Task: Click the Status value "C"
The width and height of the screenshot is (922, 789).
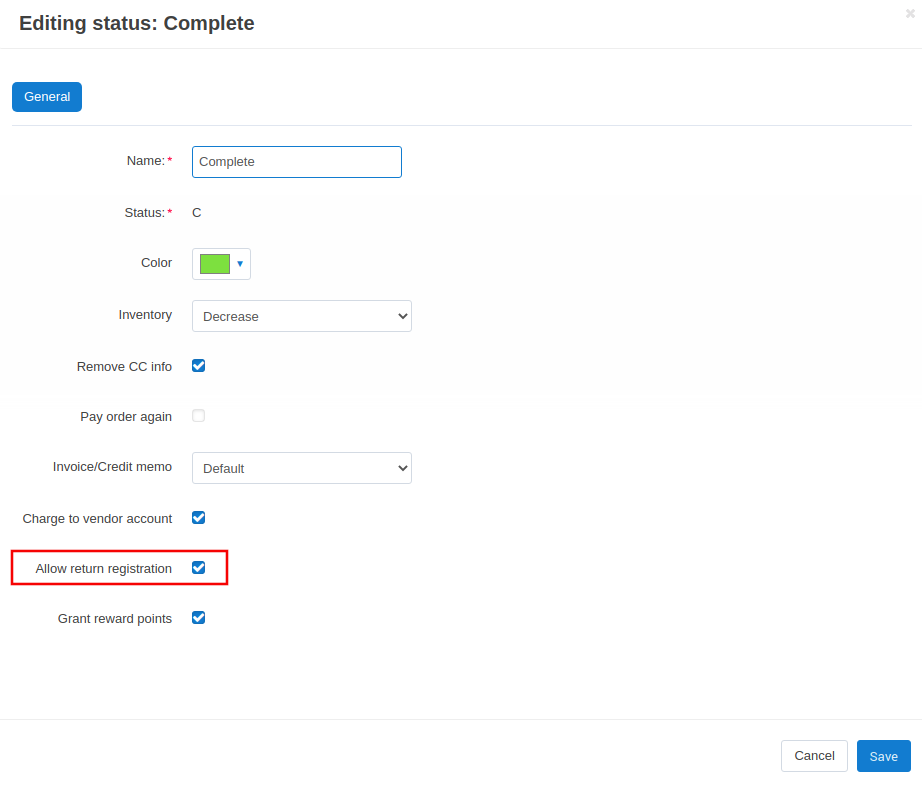Action: 197,213
